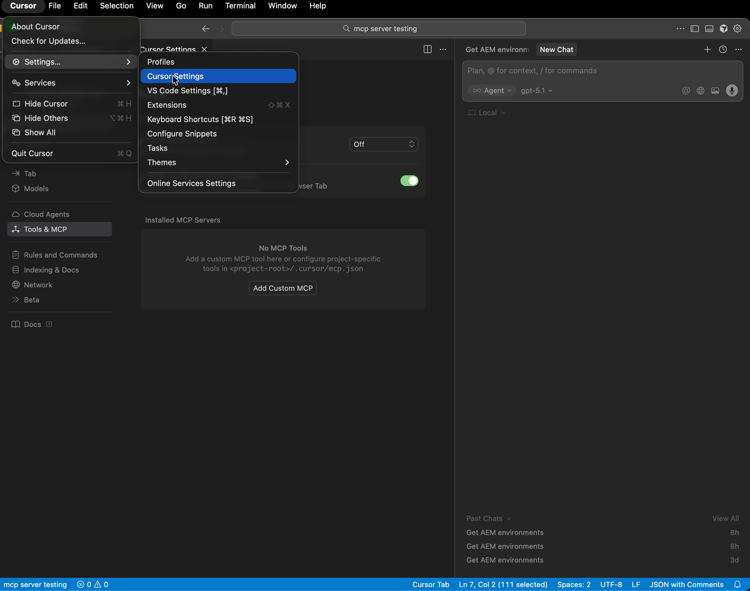Open the Local environment dropdown
This screenshot has height=591, width=750.
[x=486, y=113]
